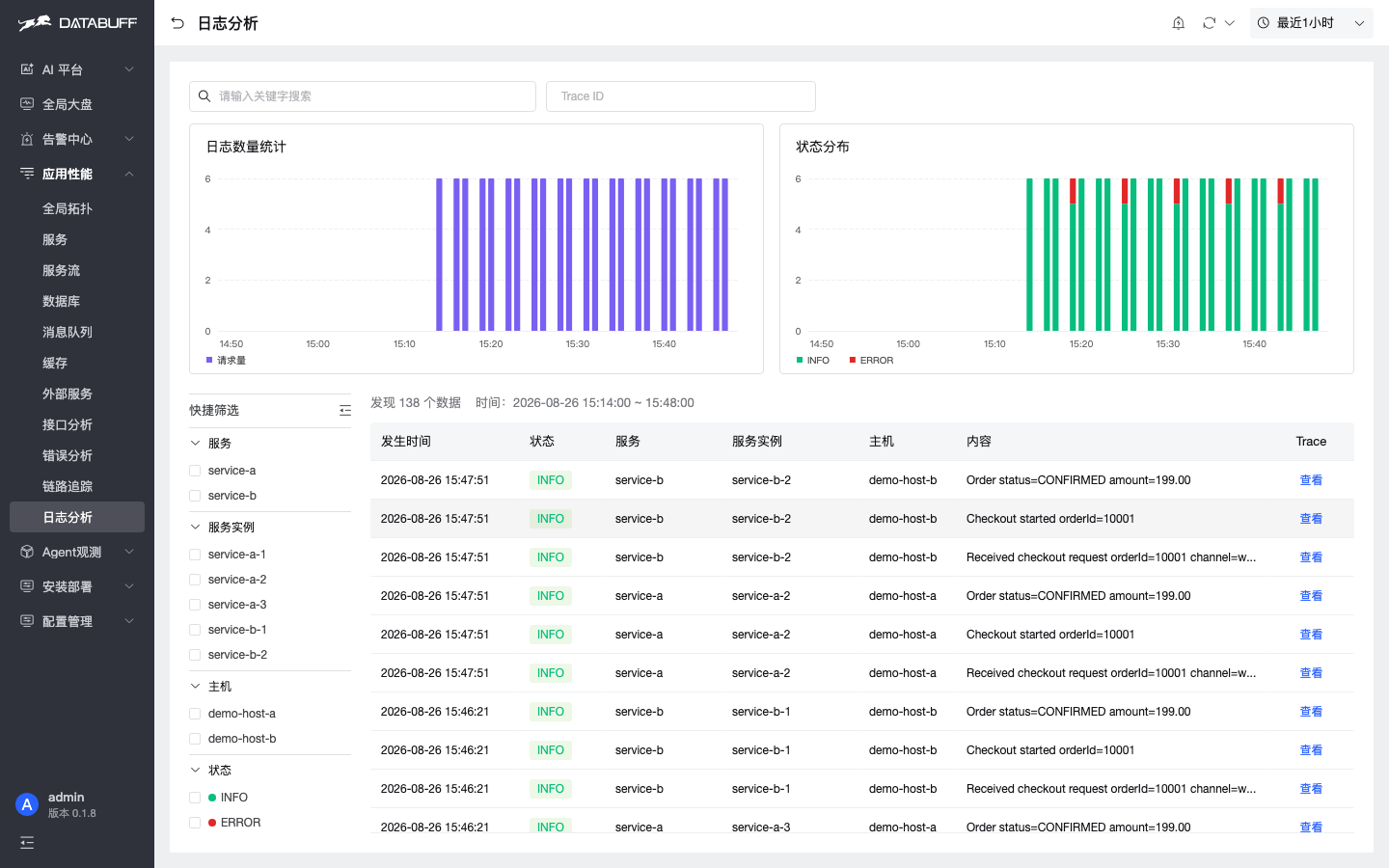Click the admin avatar icon

pyautogui.click(x=27, y=804)
